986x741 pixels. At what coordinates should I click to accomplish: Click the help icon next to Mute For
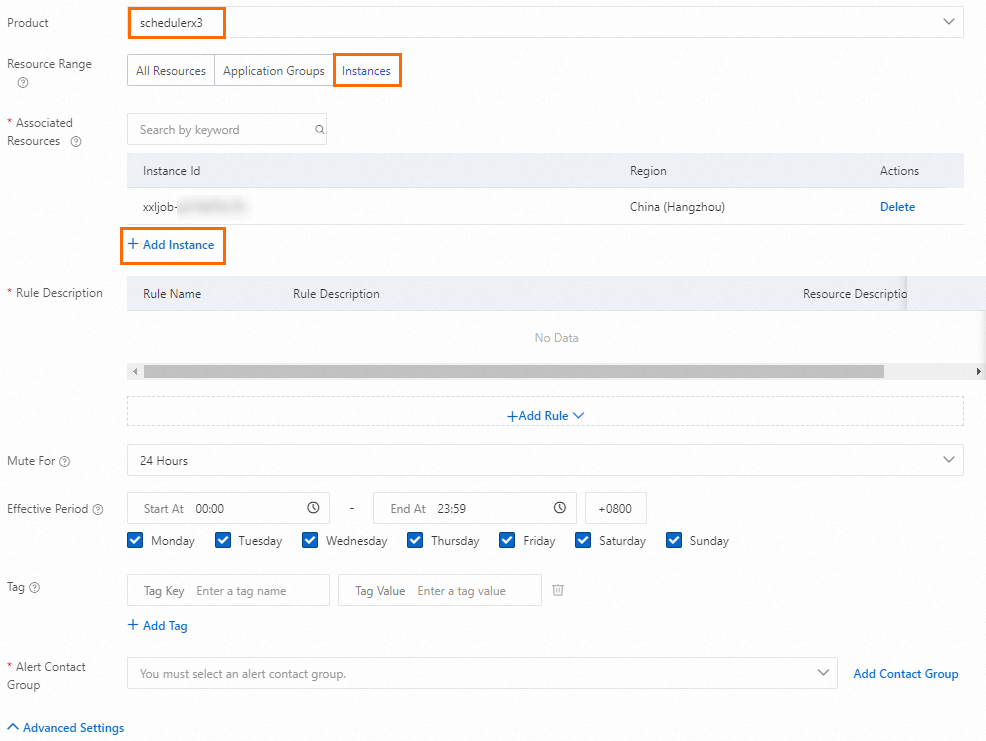coord(65,462)
